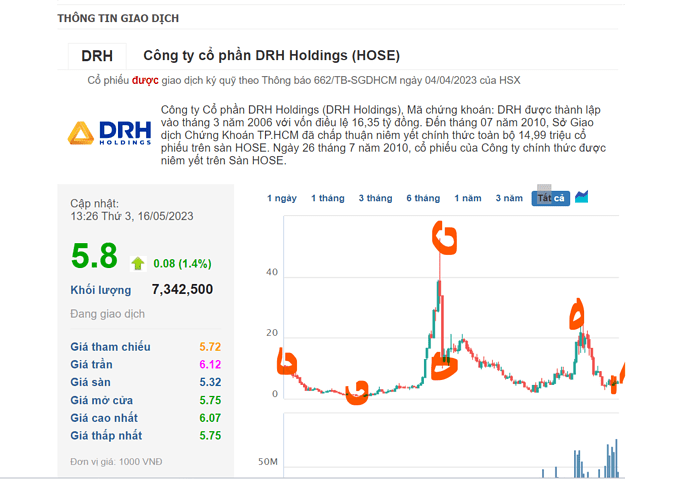Click the 'Đang giao dịch' status text
Viewport: 690px width, 493px height.
[107, 314]
